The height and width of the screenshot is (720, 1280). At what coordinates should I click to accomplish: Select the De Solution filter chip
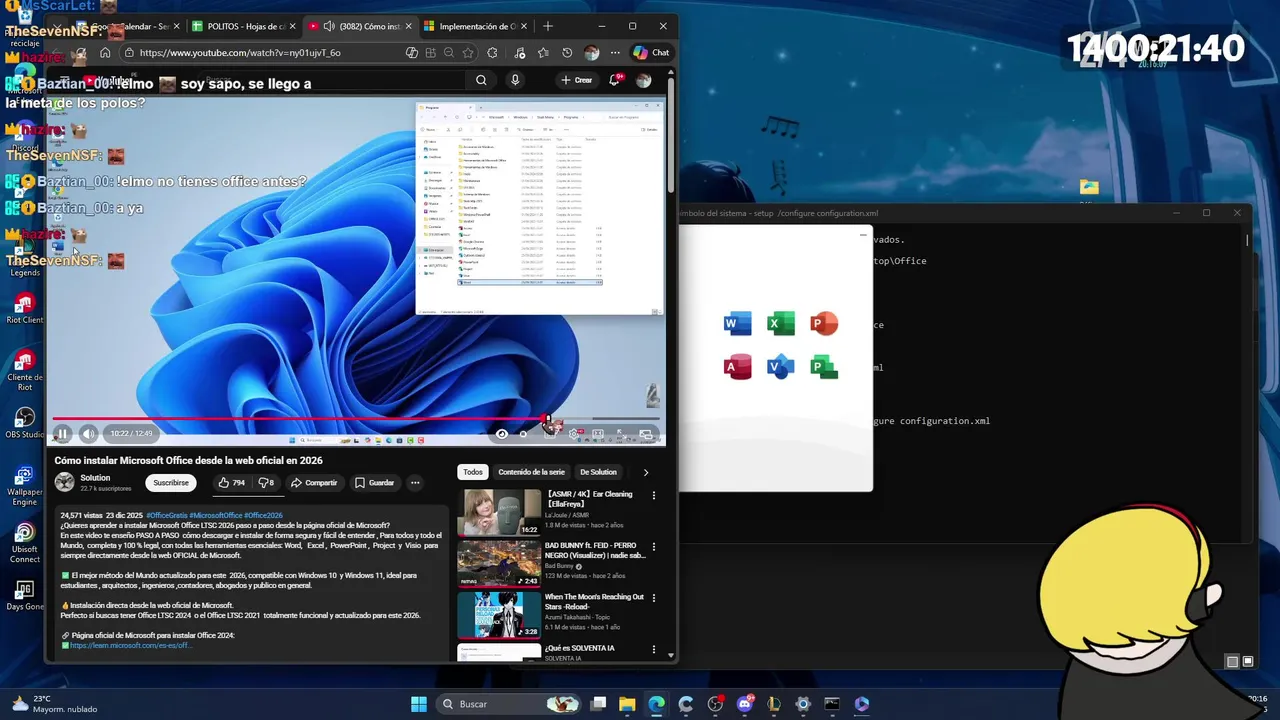[598, 472]
